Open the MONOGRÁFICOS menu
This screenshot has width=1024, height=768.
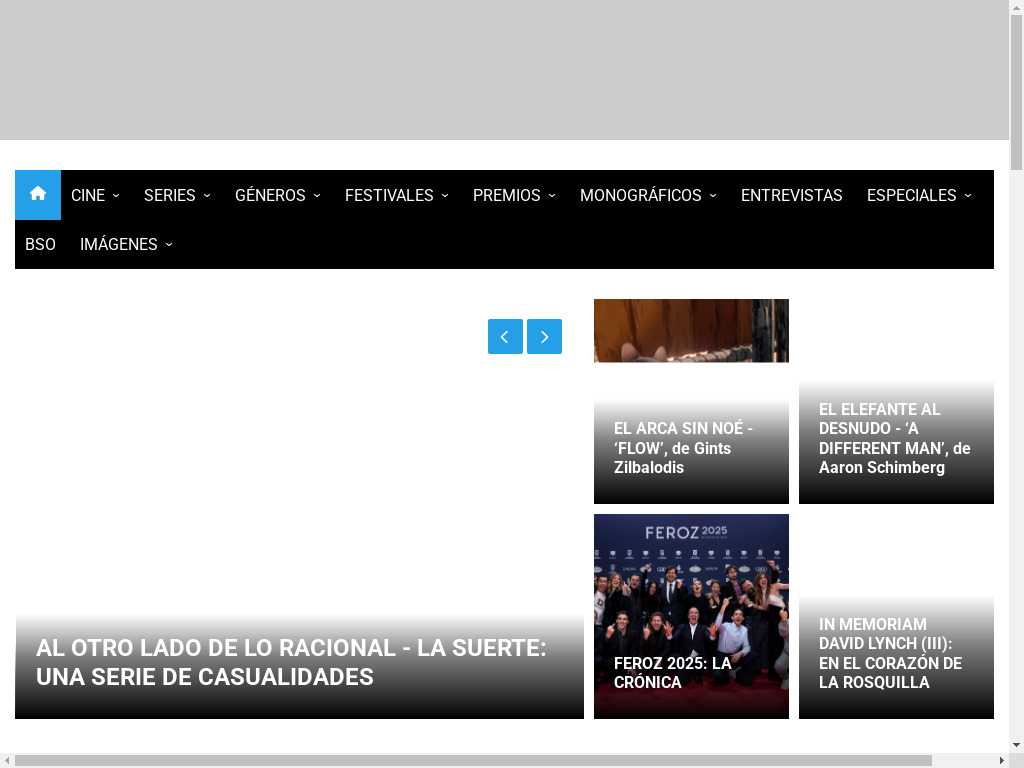(648, 195)
